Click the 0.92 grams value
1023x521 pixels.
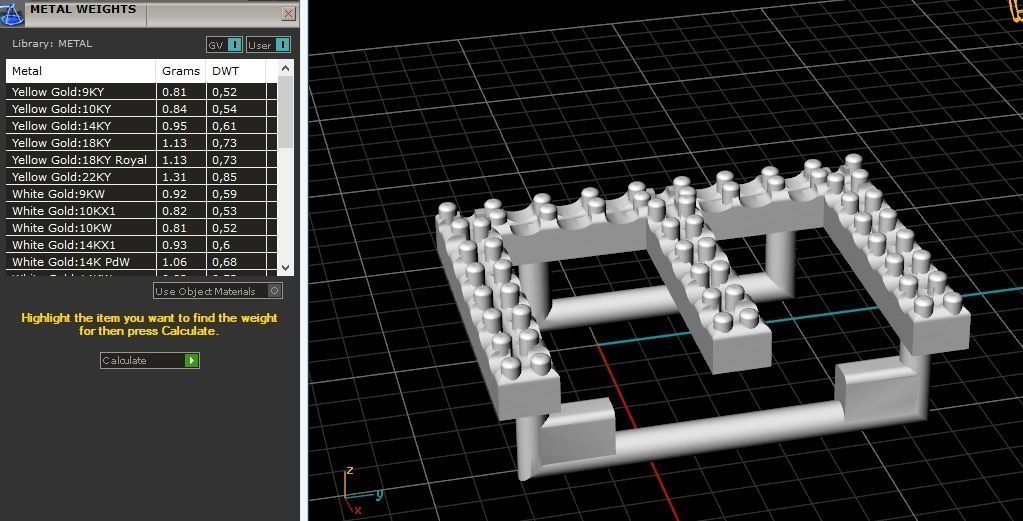pos(174,194)
